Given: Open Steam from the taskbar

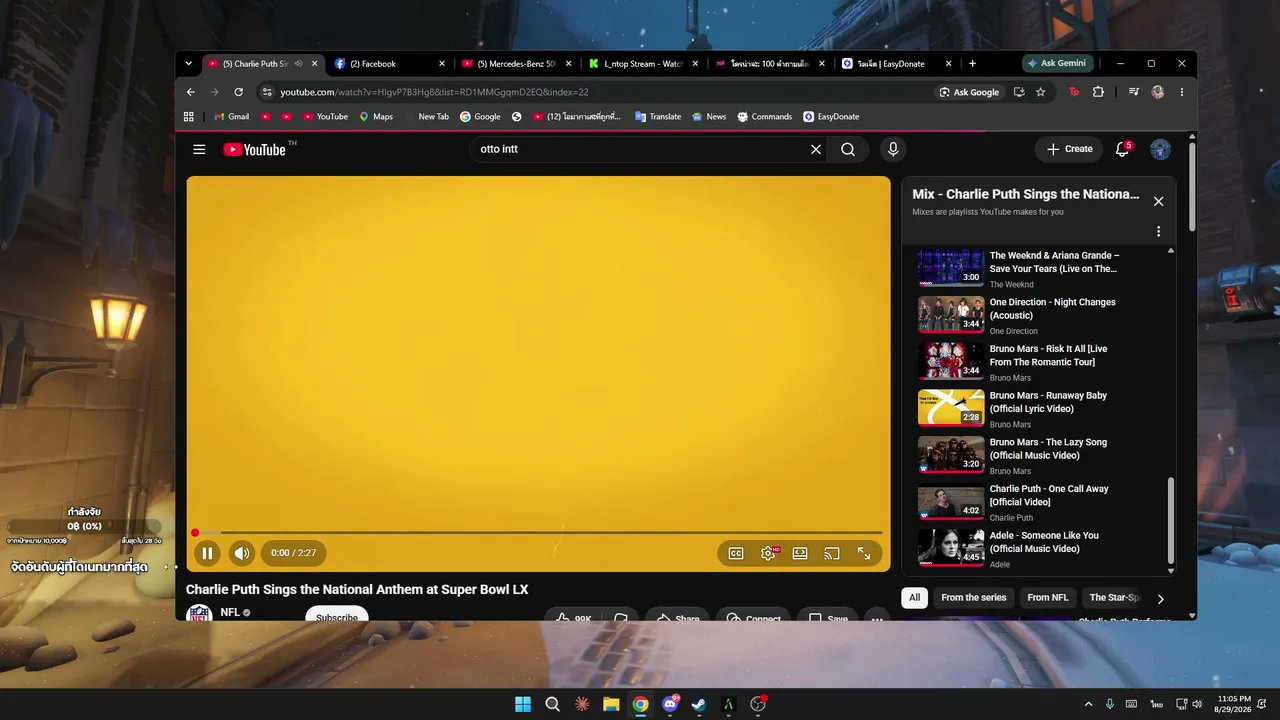Looking at the screenshot, I should pyautogui.click(x=699, y=704).
